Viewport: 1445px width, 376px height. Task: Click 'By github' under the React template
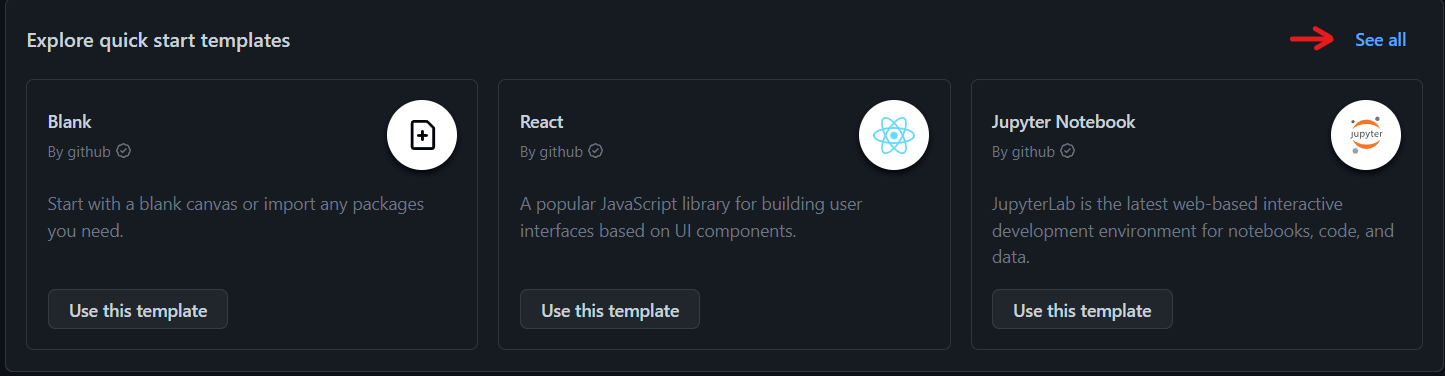point(551,152)
